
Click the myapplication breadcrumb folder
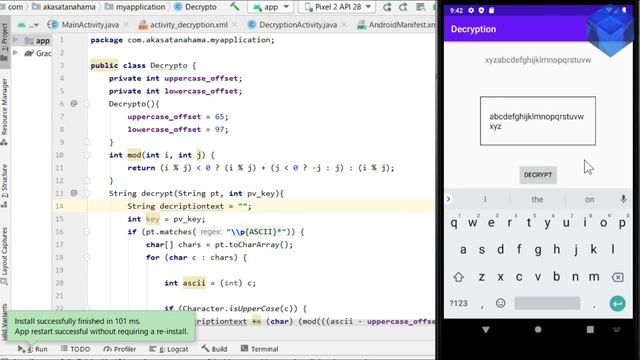(136, 7)
